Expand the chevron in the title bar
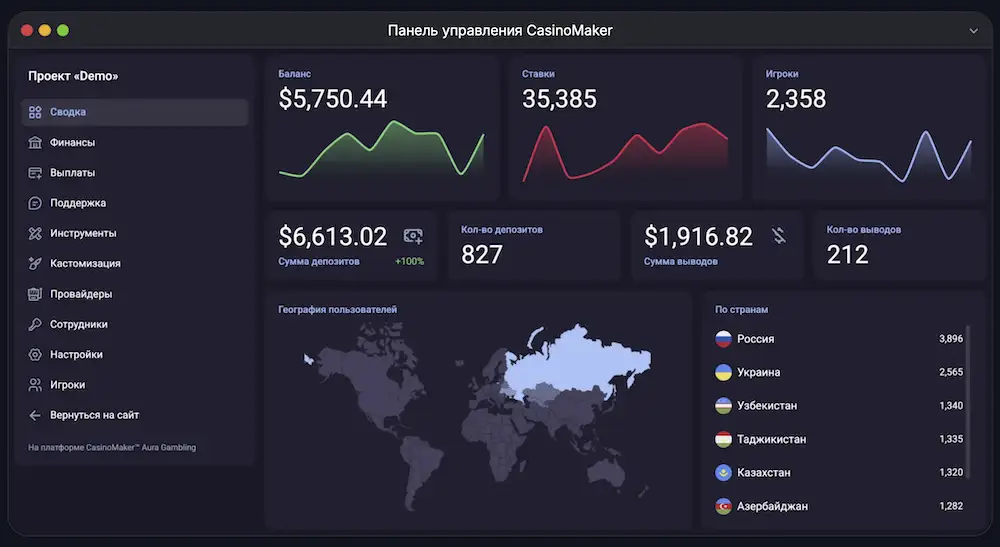Image resolution: width=1000 pixels, height=547 pixels. tap(974, 31)
